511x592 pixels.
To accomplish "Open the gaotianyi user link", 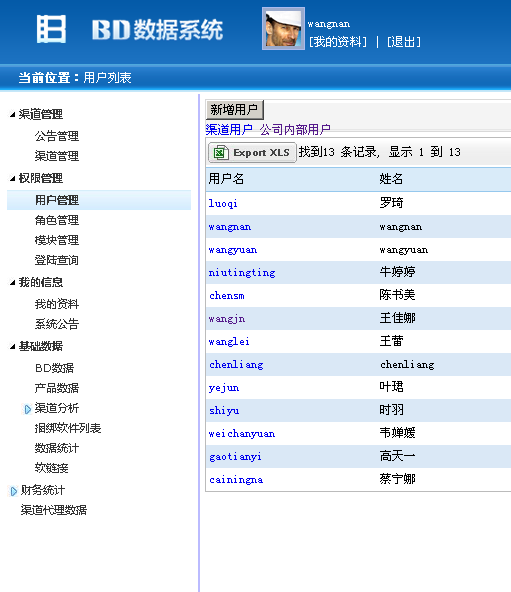I will click(235, 457).
